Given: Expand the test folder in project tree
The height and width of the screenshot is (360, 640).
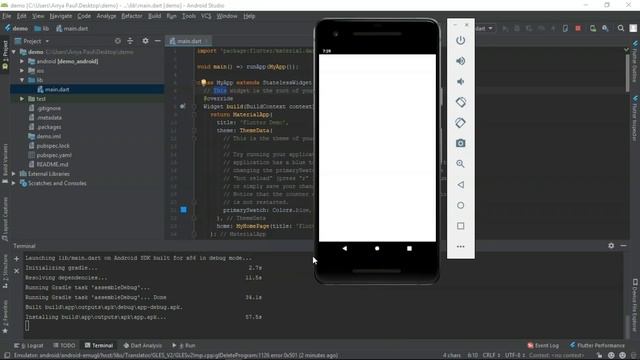Looking at the screenshot, I should [x=22, y=99].
